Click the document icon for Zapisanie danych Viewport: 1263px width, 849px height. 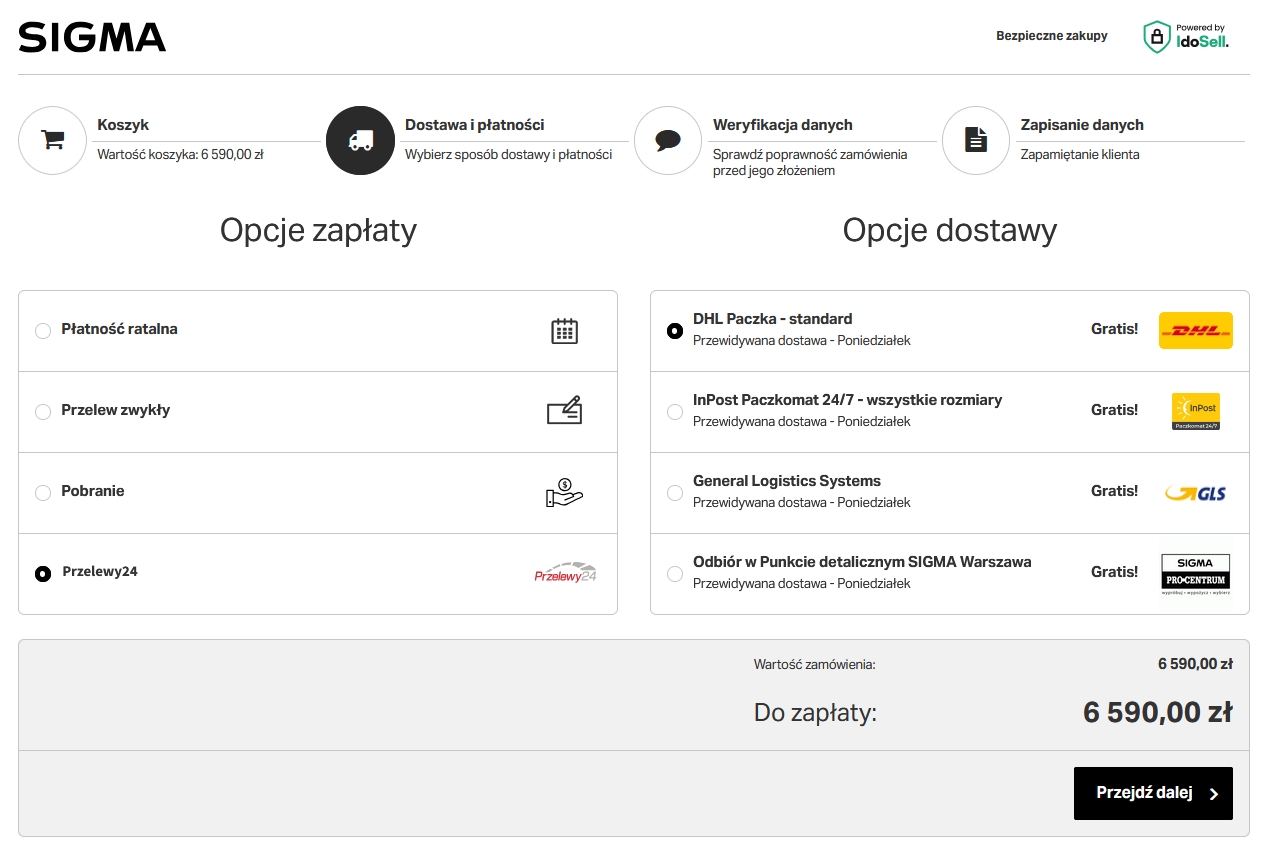click(x=976, y=140)
